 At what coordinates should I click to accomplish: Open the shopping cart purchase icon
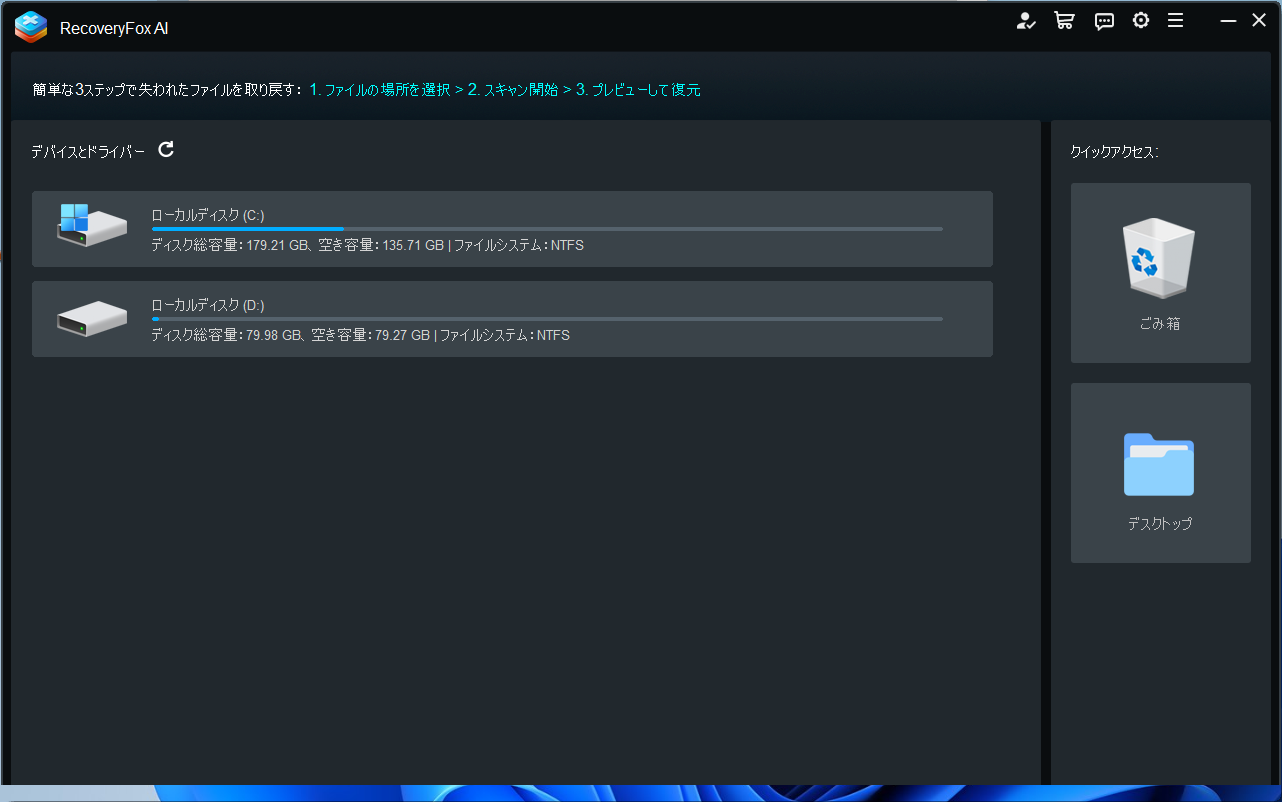coord(1064,21)
